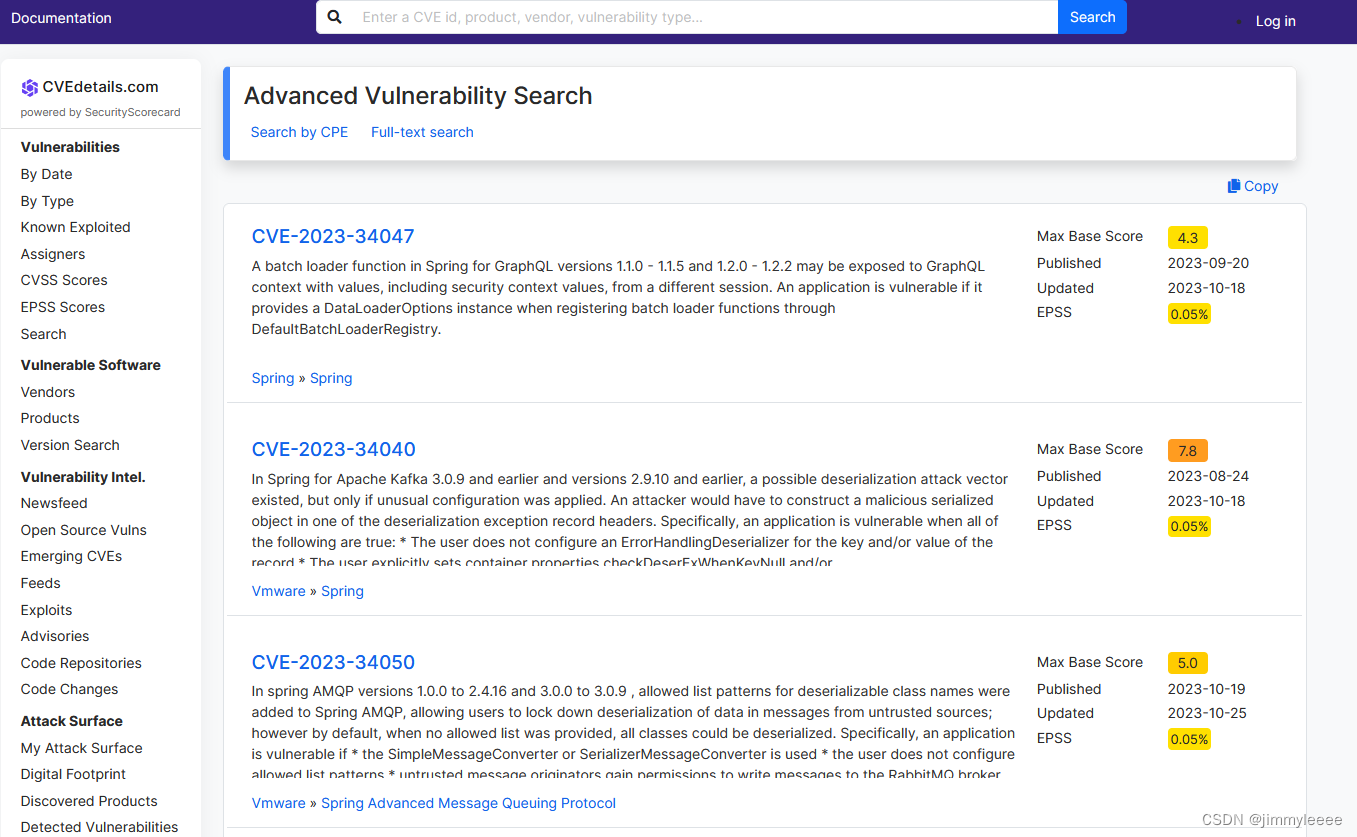The image size is (1357, 837).
Task: Click Spring Advanced Message Queuing Protocol link
Action: tap(468, 803)
